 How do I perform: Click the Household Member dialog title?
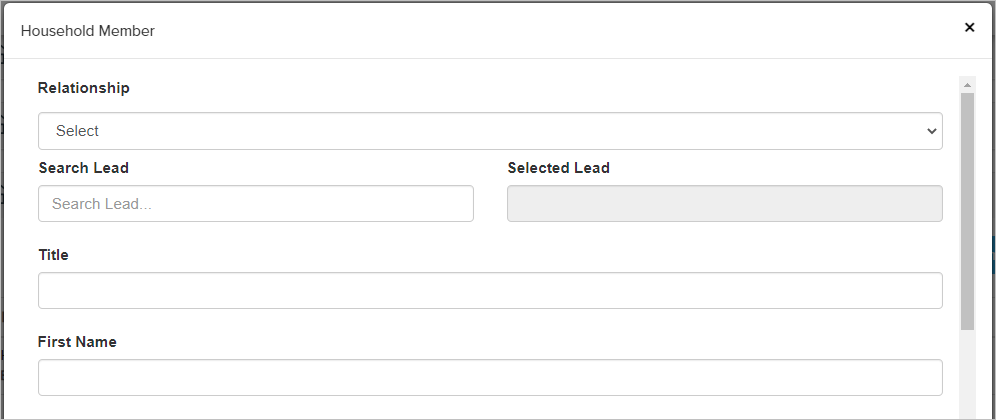point(88,31)
